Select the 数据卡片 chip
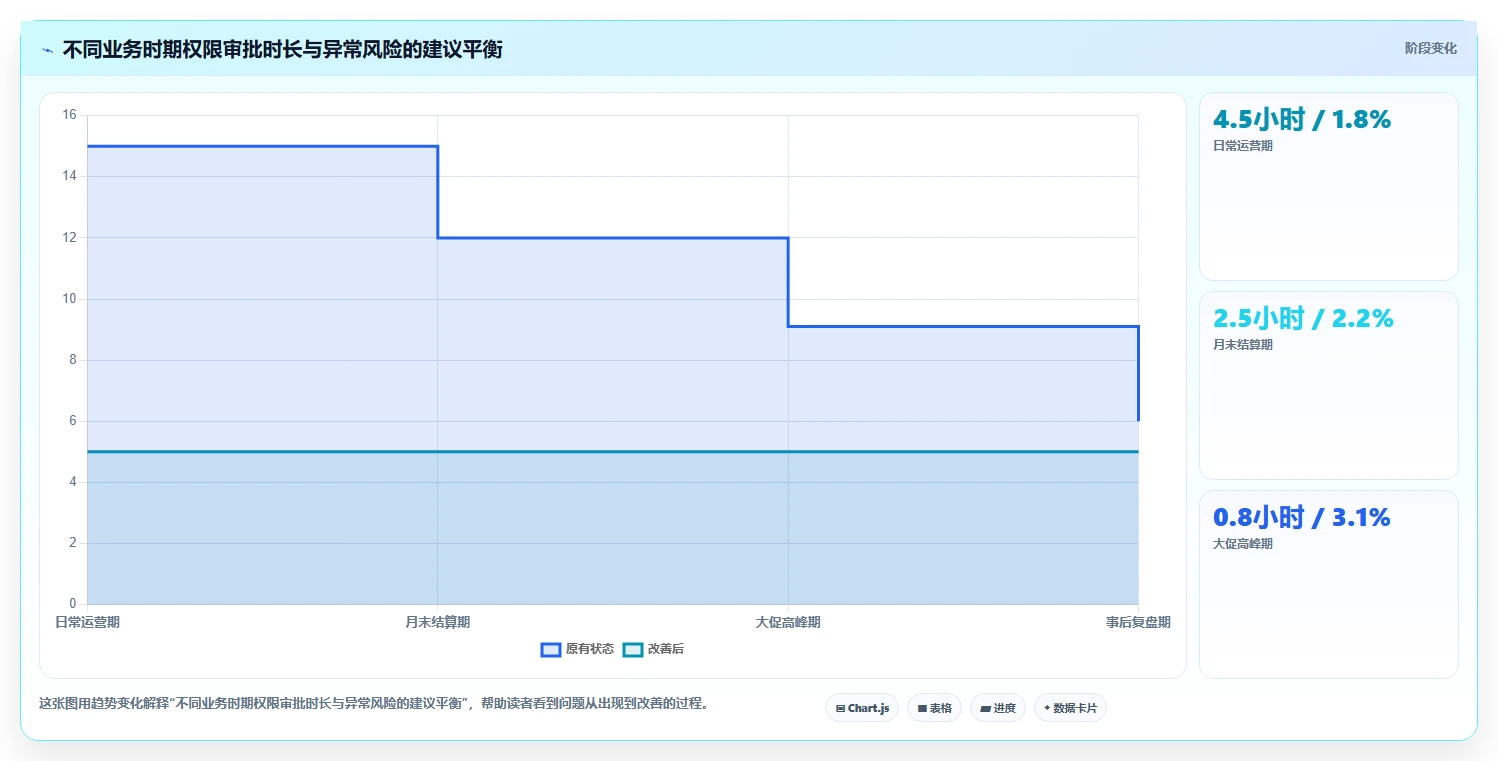 (1070, 708)
